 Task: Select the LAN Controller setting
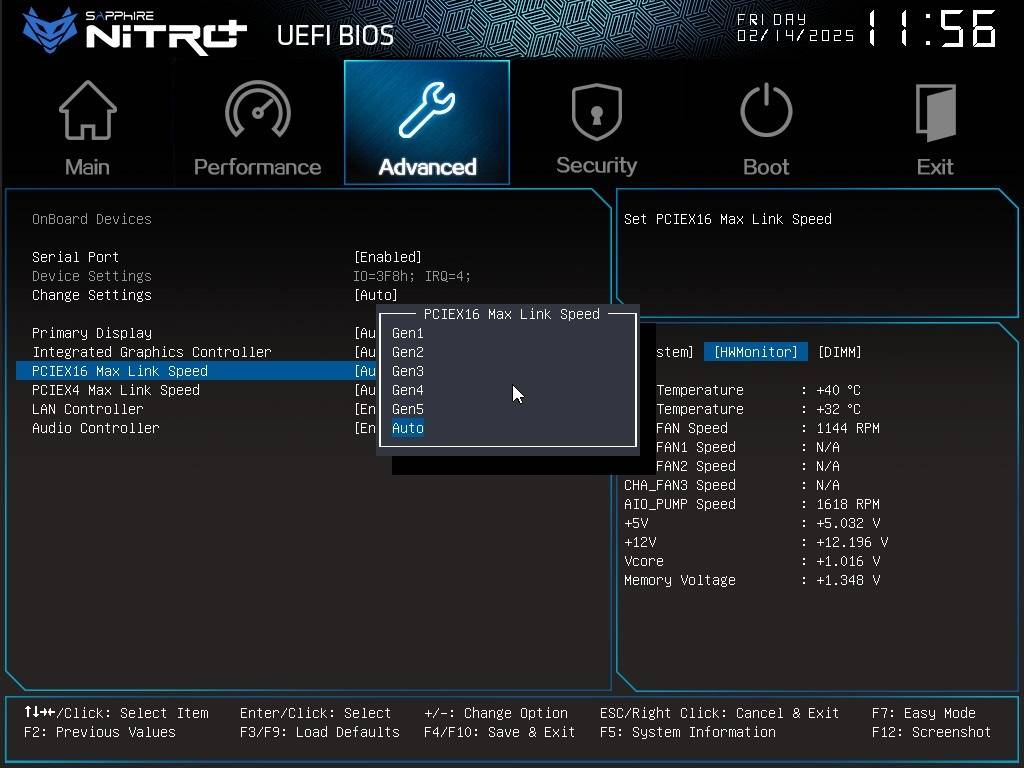88,409
